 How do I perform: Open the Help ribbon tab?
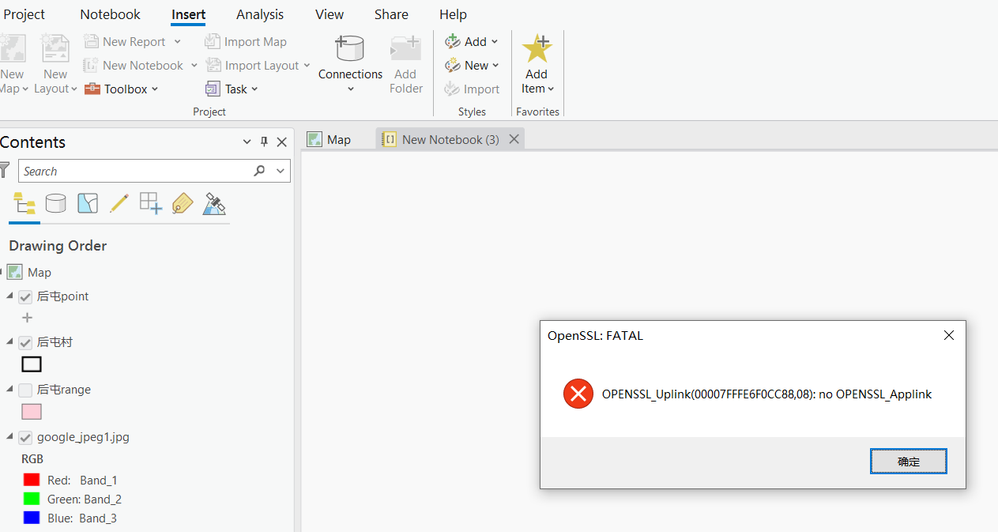[453, 14]
